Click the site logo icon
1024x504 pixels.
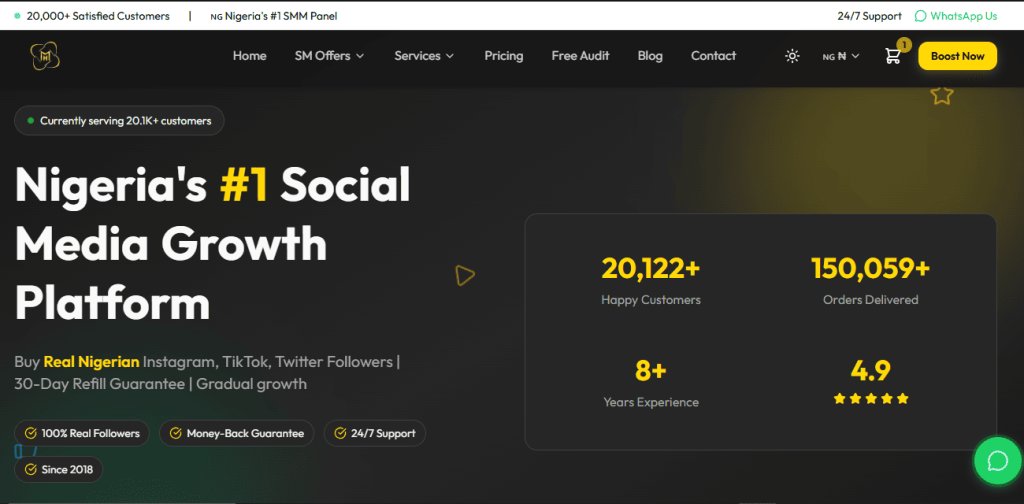[x=45, y=56]
